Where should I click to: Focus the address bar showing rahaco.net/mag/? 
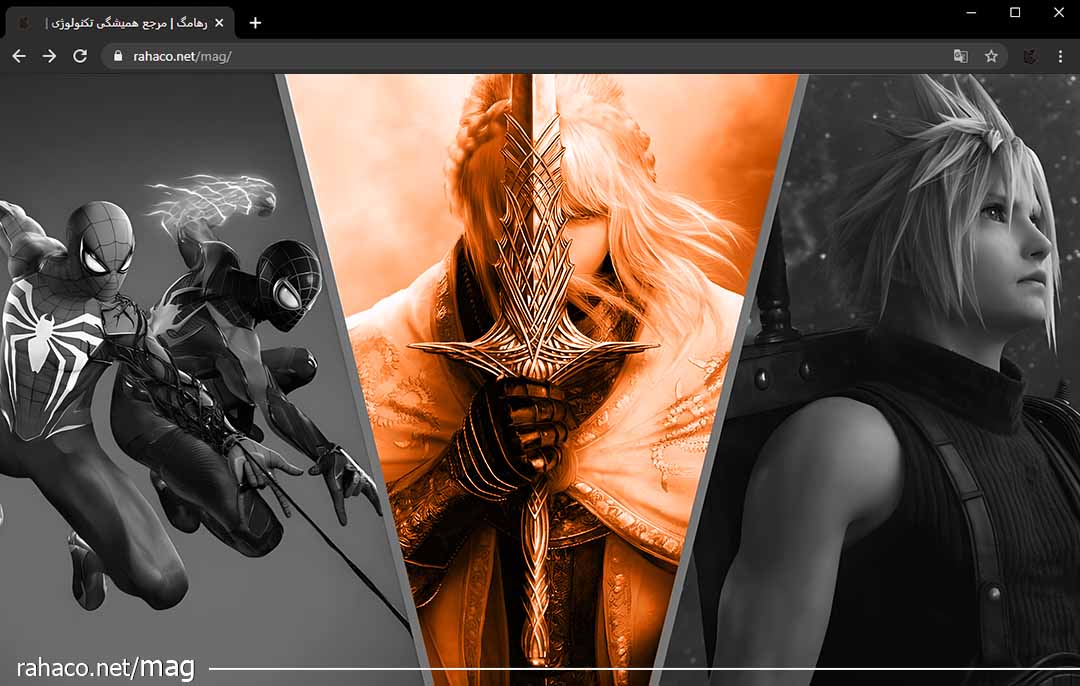[x=500, y=56]
